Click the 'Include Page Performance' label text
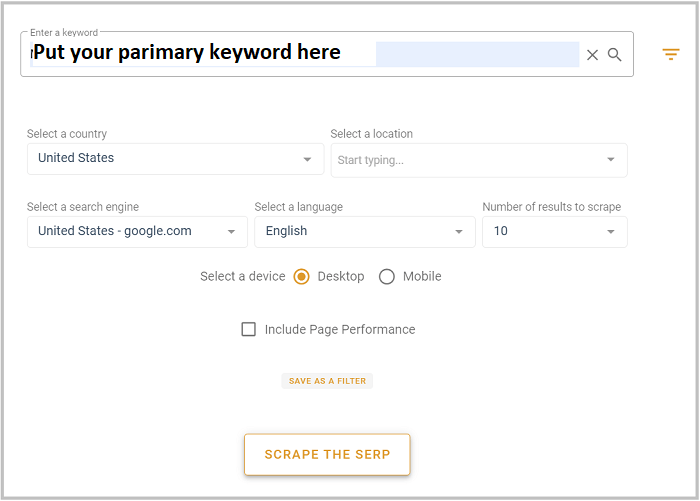Image resolution: width=700 pixels, height=501 pixels. (339, 329)
